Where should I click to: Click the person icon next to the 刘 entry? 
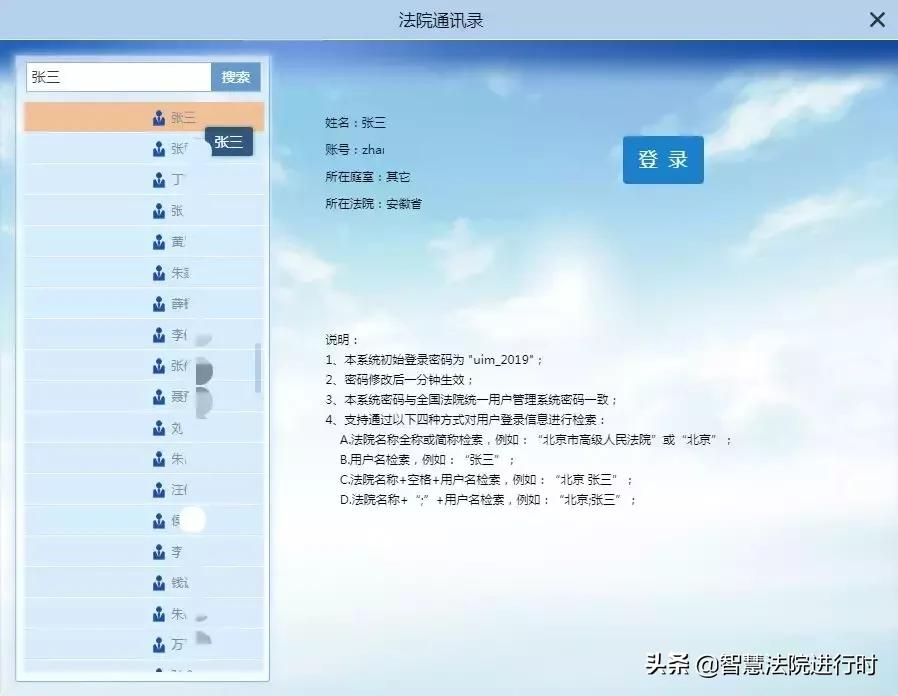click(x=161, y=427)
